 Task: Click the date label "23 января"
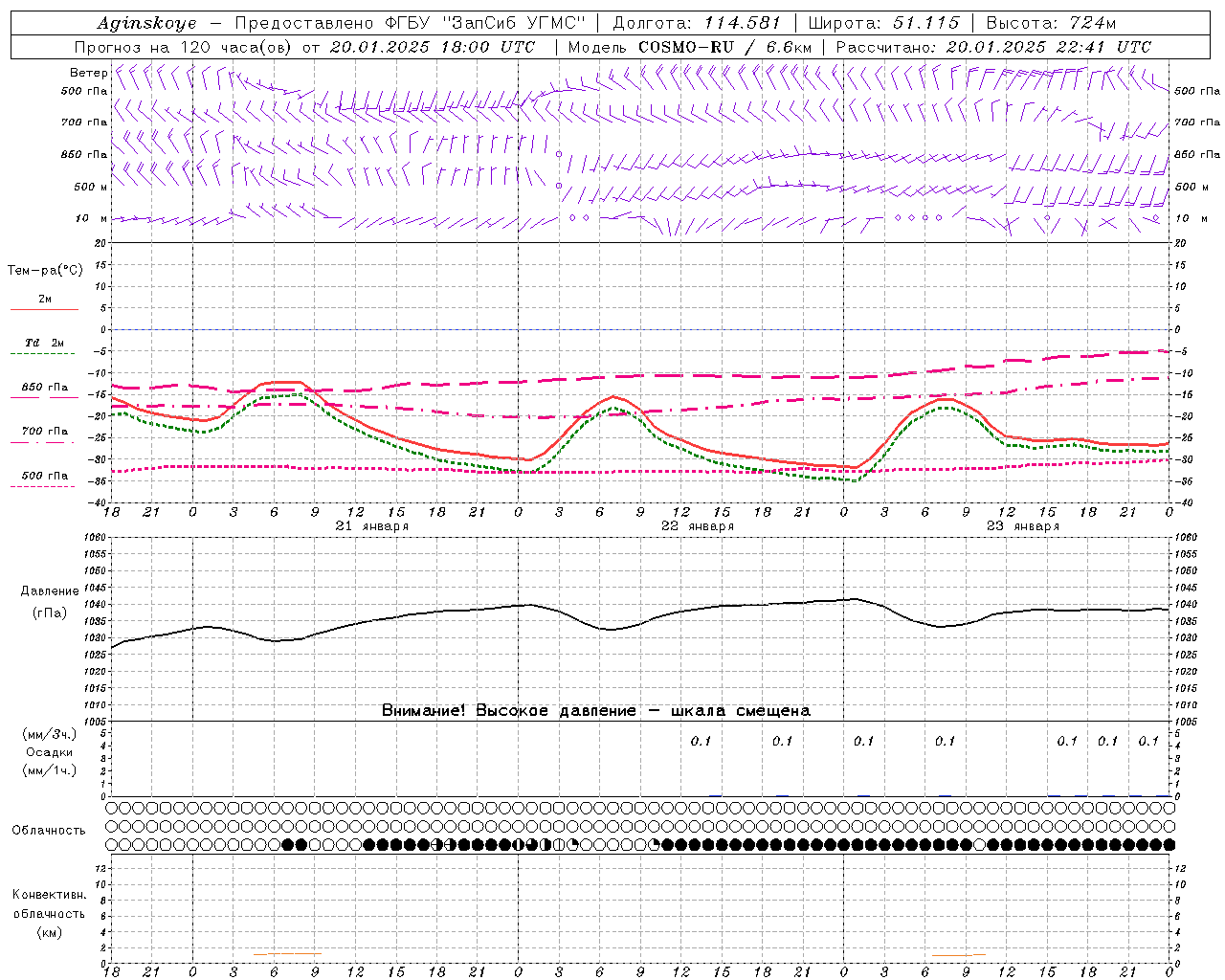pos(1023,526)
